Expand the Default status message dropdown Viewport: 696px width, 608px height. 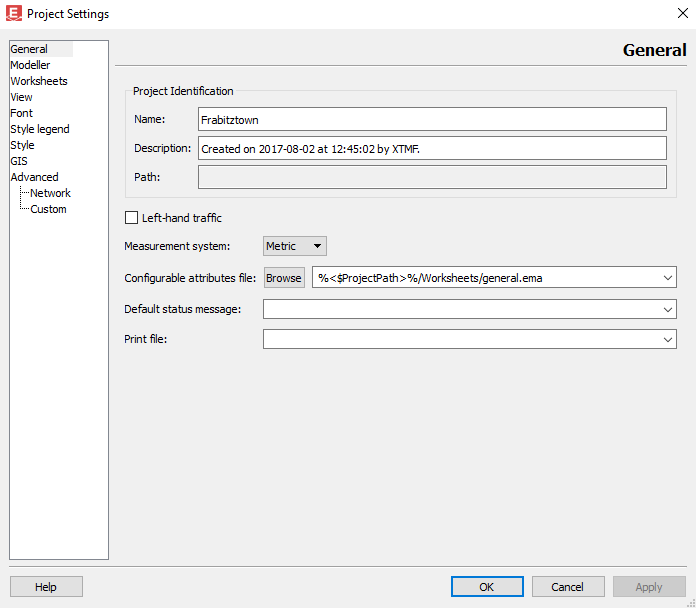coord(668,310)
